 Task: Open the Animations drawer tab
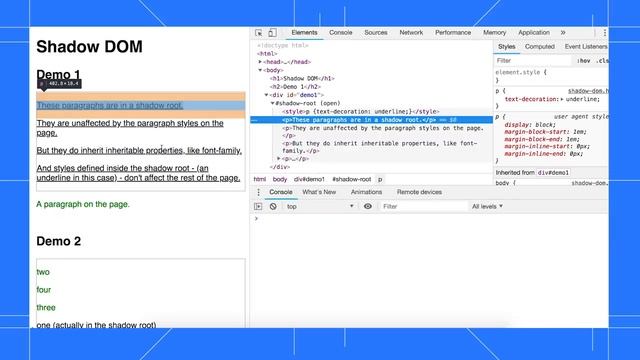pyautogui.click(x=366, y=192)
